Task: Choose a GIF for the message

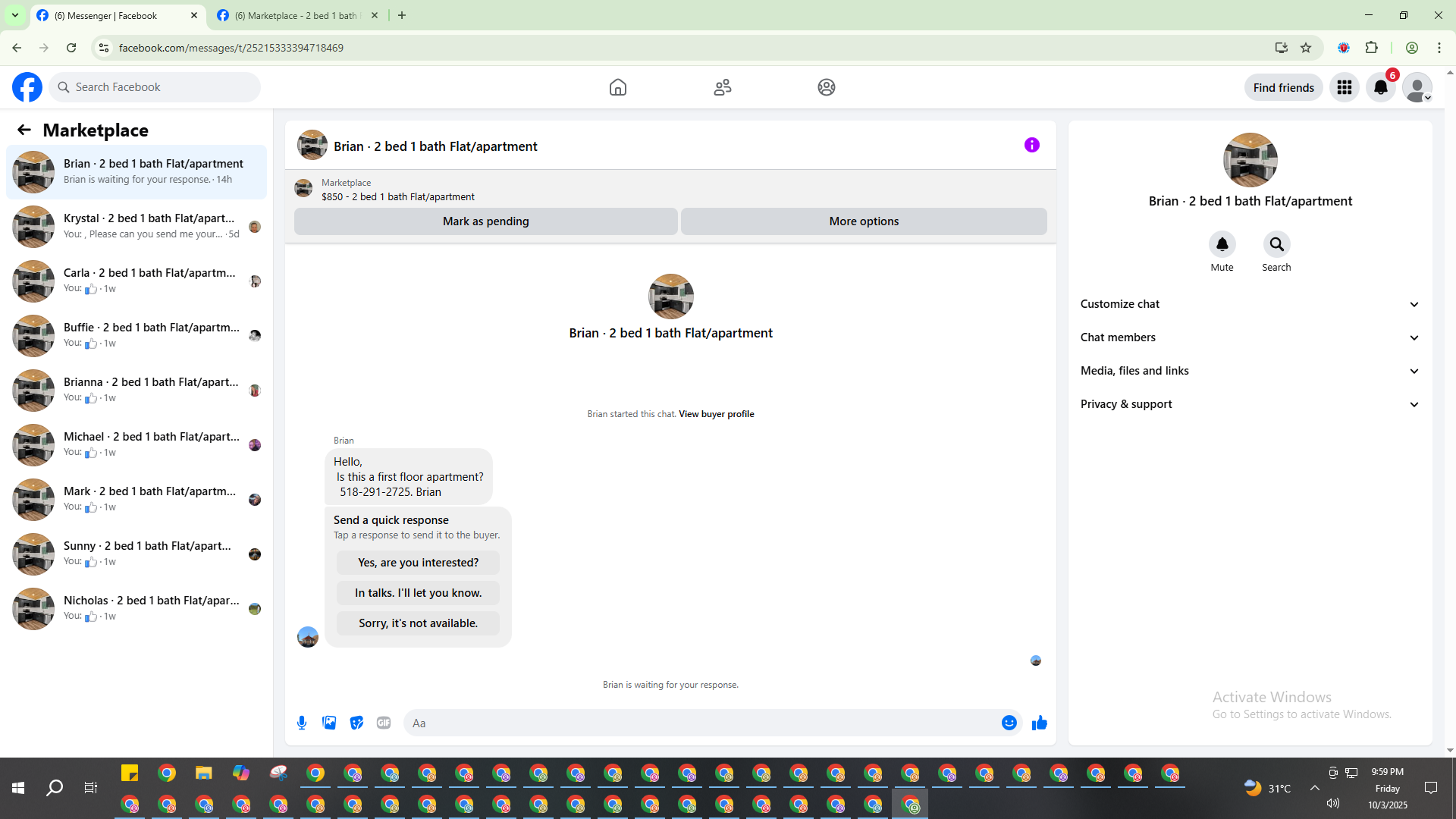Action: [384, 723]
